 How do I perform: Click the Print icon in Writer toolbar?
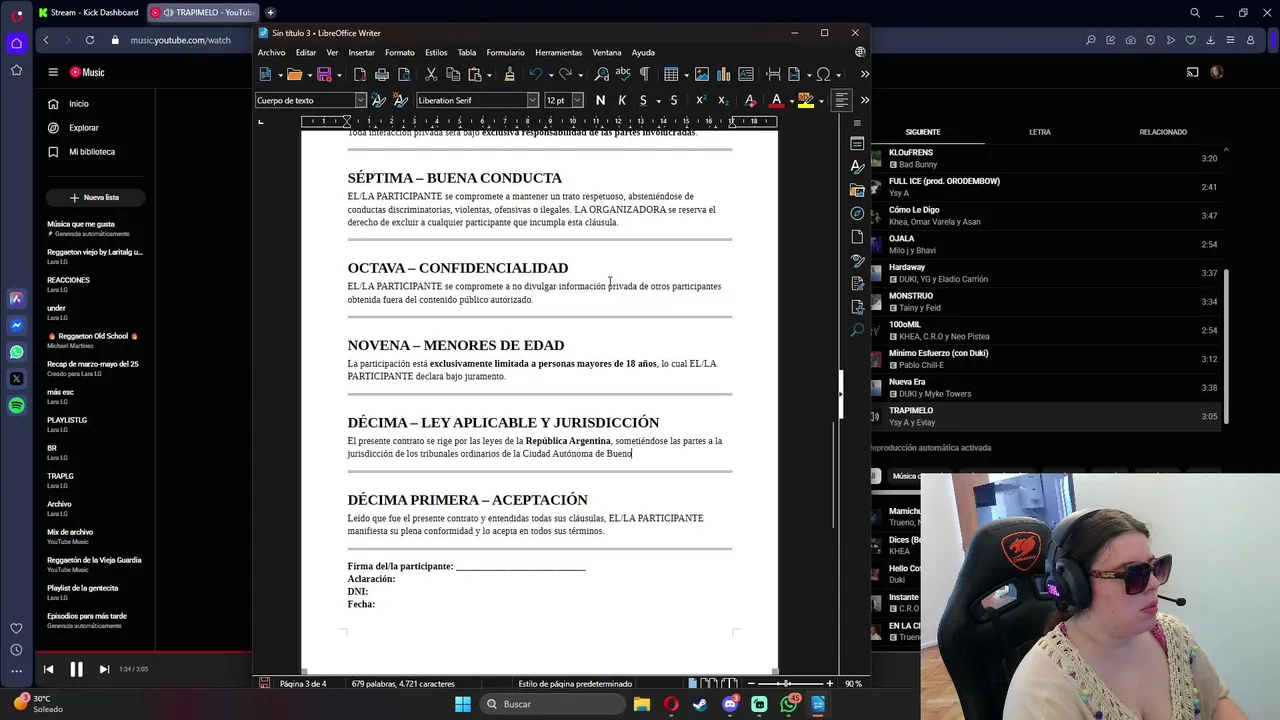(x=382, y=74)
